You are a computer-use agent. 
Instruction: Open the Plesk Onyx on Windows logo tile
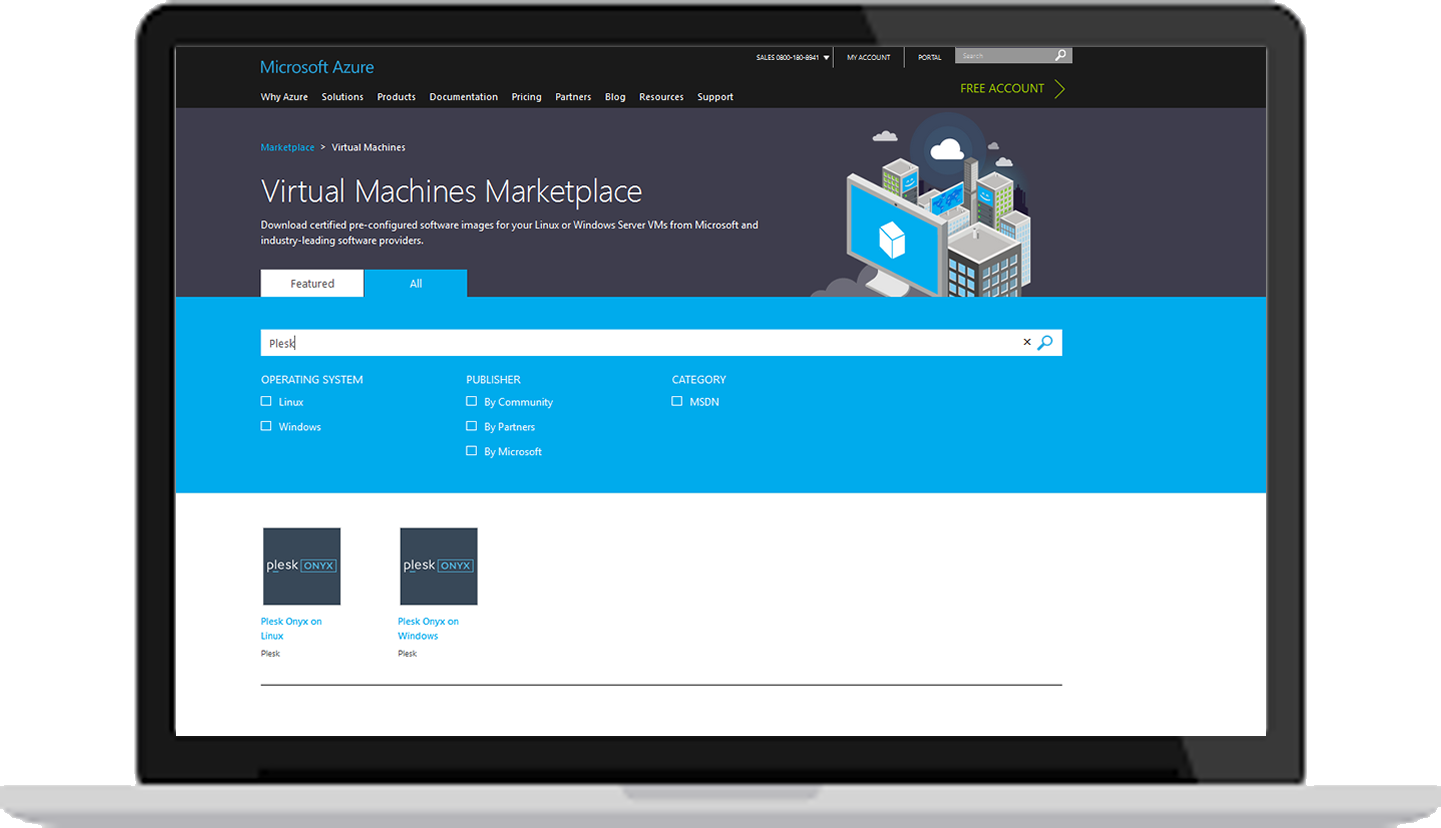click(438, 566)
